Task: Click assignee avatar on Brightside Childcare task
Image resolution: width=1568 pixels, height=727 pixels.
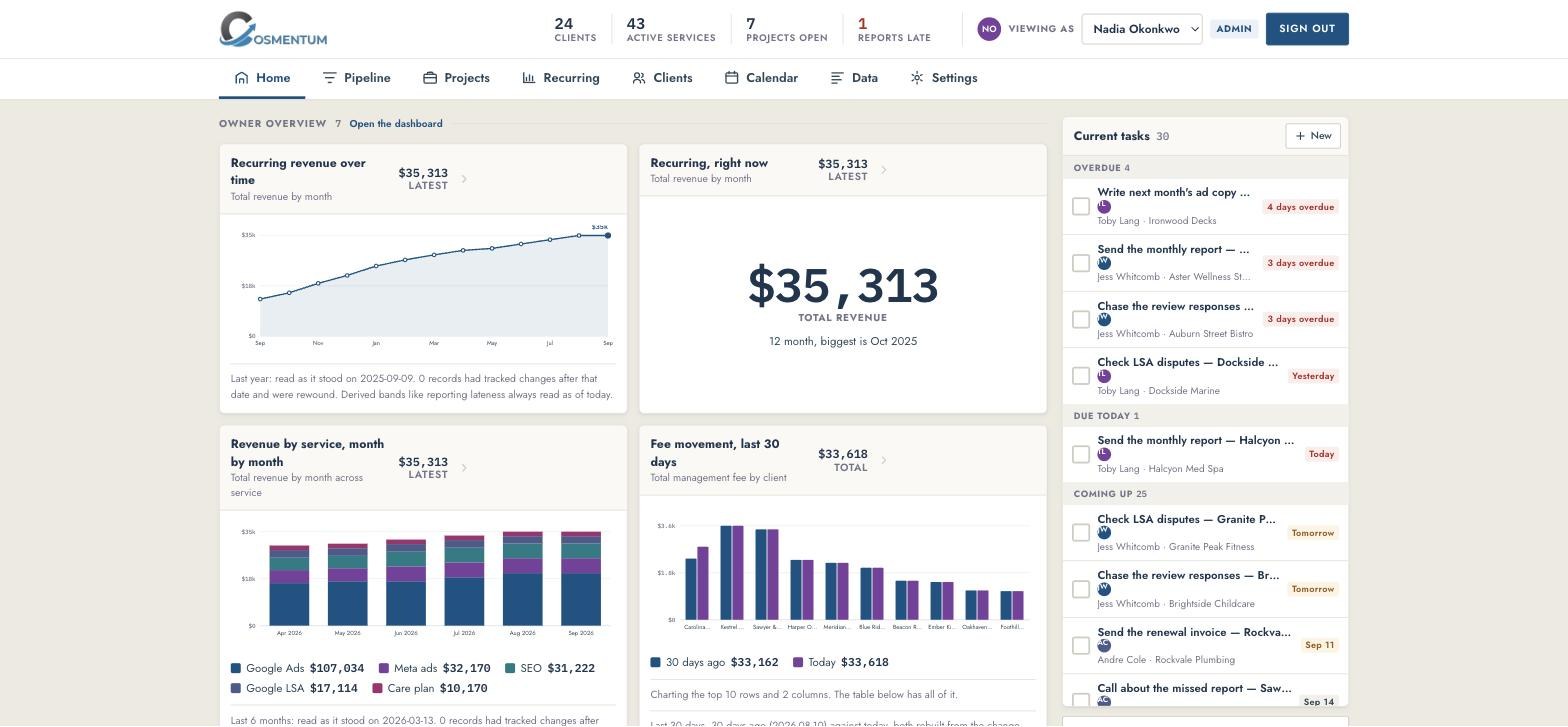Action: (1104, 589)
